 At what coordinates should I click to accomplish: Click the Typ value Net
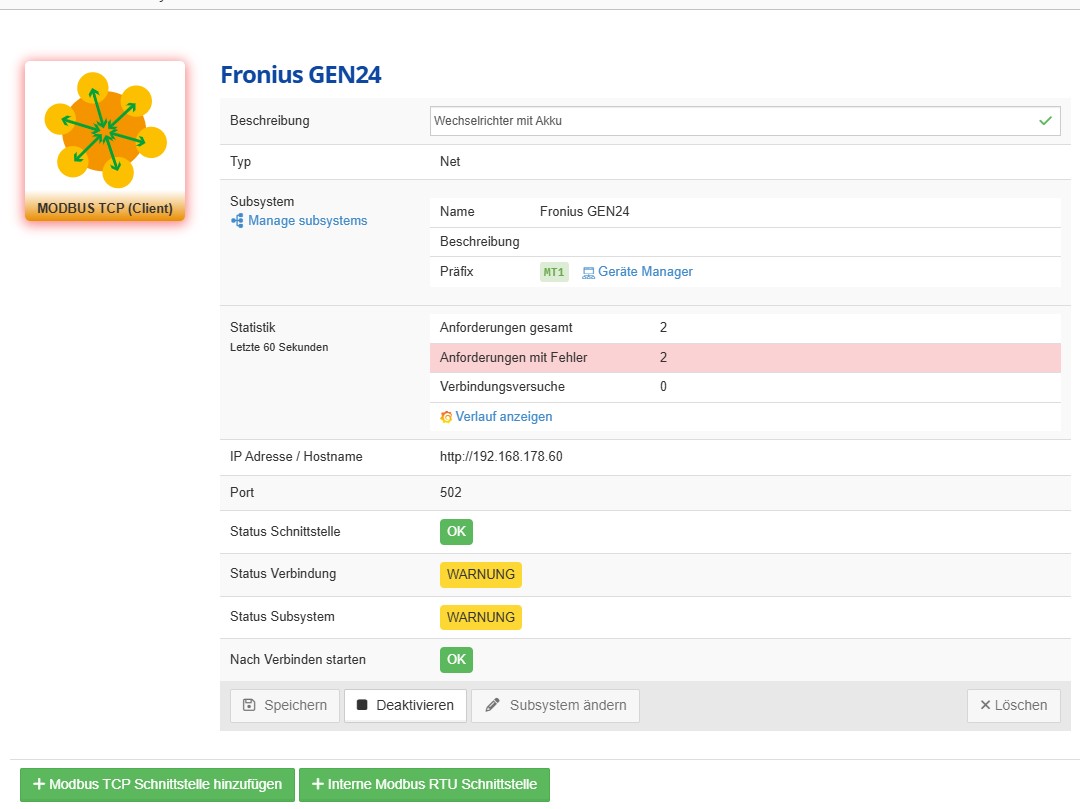pos(450,162)
